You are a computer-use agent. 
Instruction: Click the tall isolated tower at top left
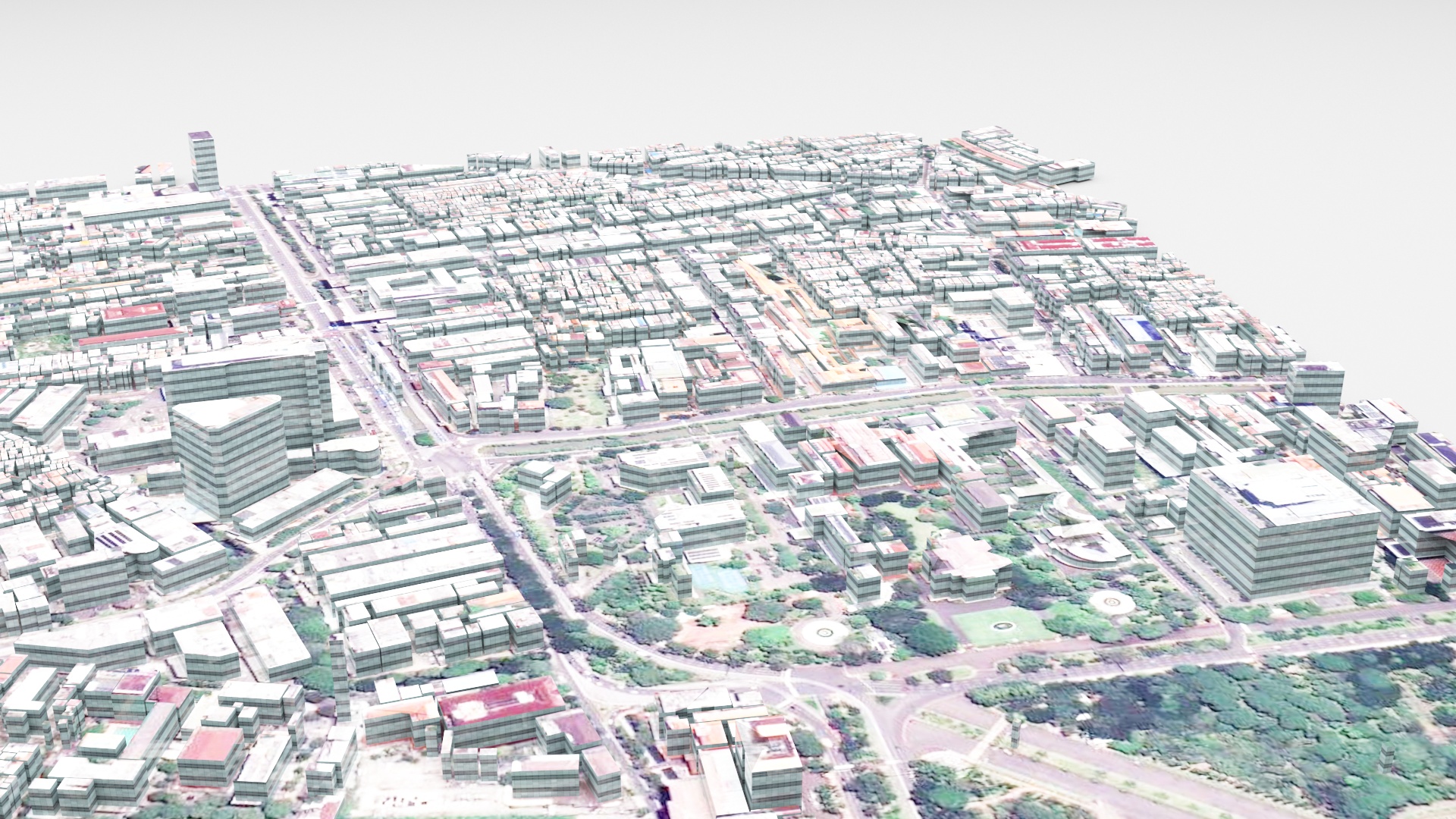coord(203,161)
